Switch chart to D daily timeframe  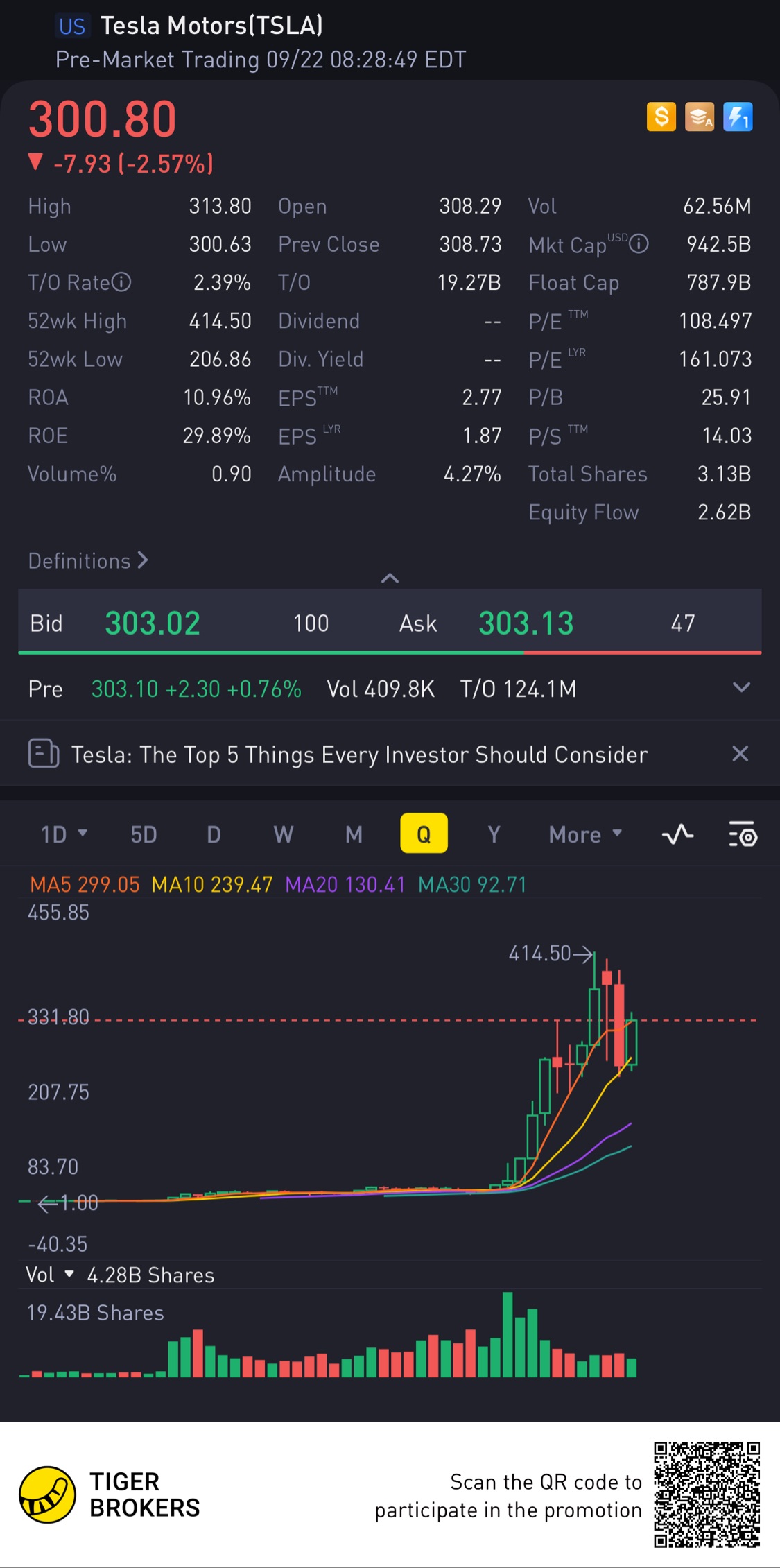tap(214, 834)
